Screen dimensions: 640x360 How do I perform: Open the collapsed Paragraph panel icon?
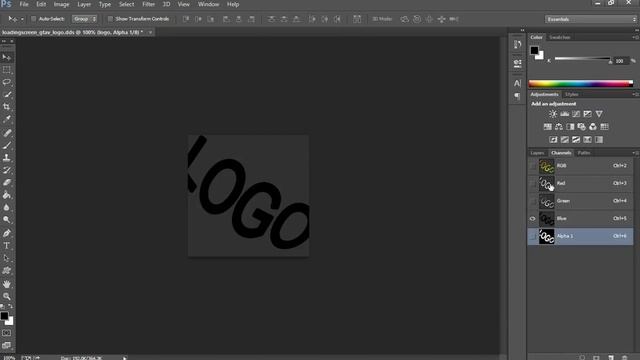[x=518, y=96]
